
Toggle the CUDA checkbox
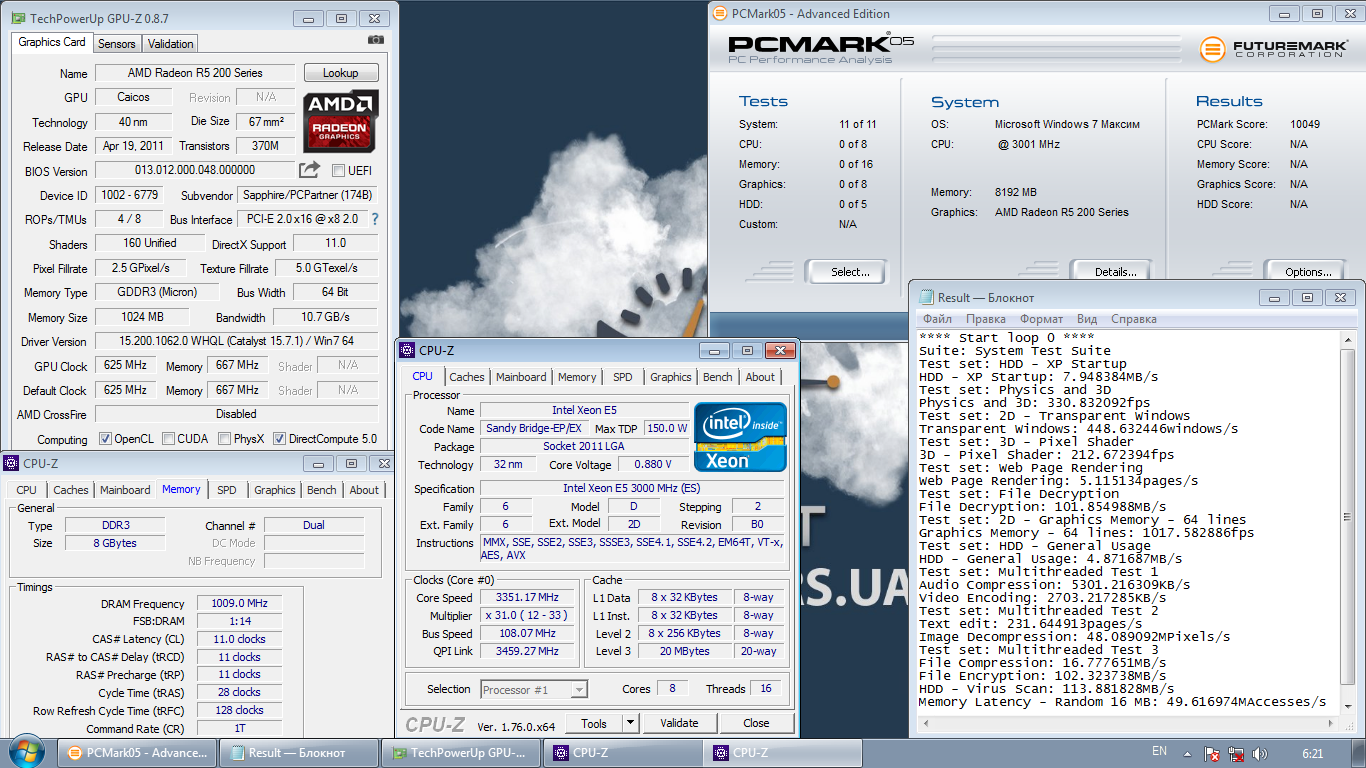coord(169,439)
